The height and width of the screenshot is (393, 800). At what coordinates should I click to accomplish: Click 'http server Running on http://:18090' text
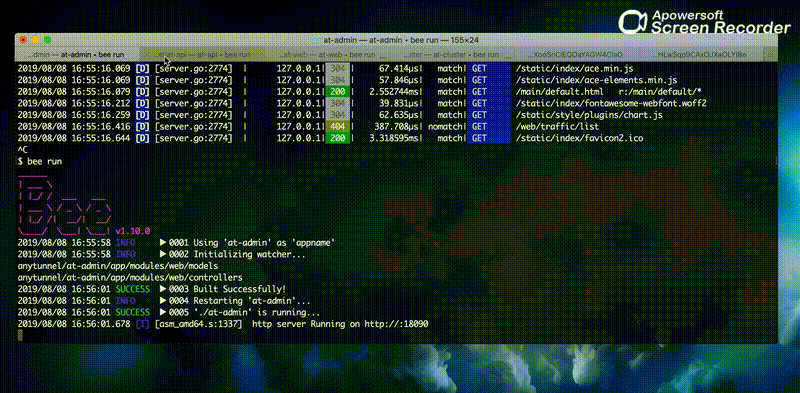(340, 325)
